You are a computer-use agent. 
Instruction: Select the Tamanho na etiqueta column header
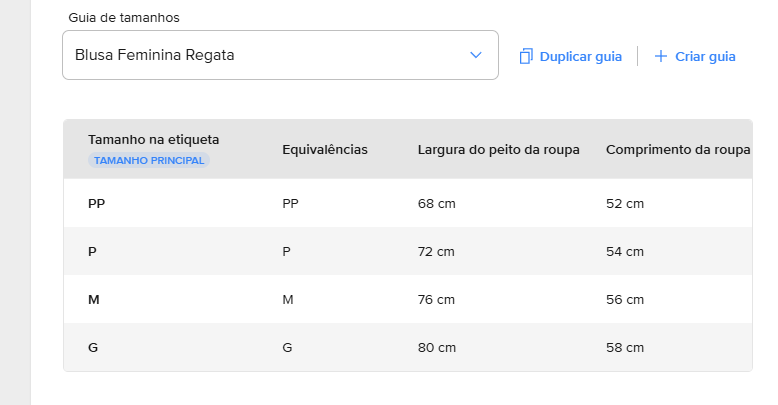tap(153, 139)
